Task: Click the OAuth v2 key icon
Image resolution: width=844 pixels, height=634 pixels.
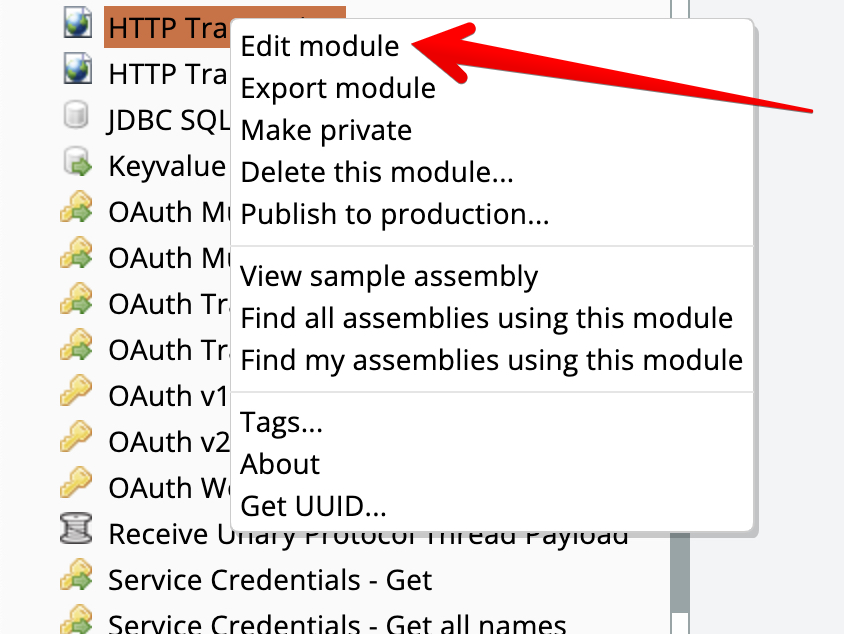Action: (77, 439)
